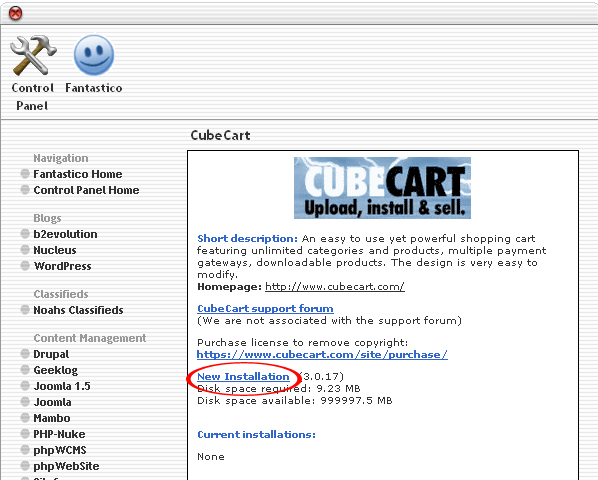This screenshot has height=480, width=598.
Task: Click the Fantastico text label under the smiley
Action: tap(94, 88)
